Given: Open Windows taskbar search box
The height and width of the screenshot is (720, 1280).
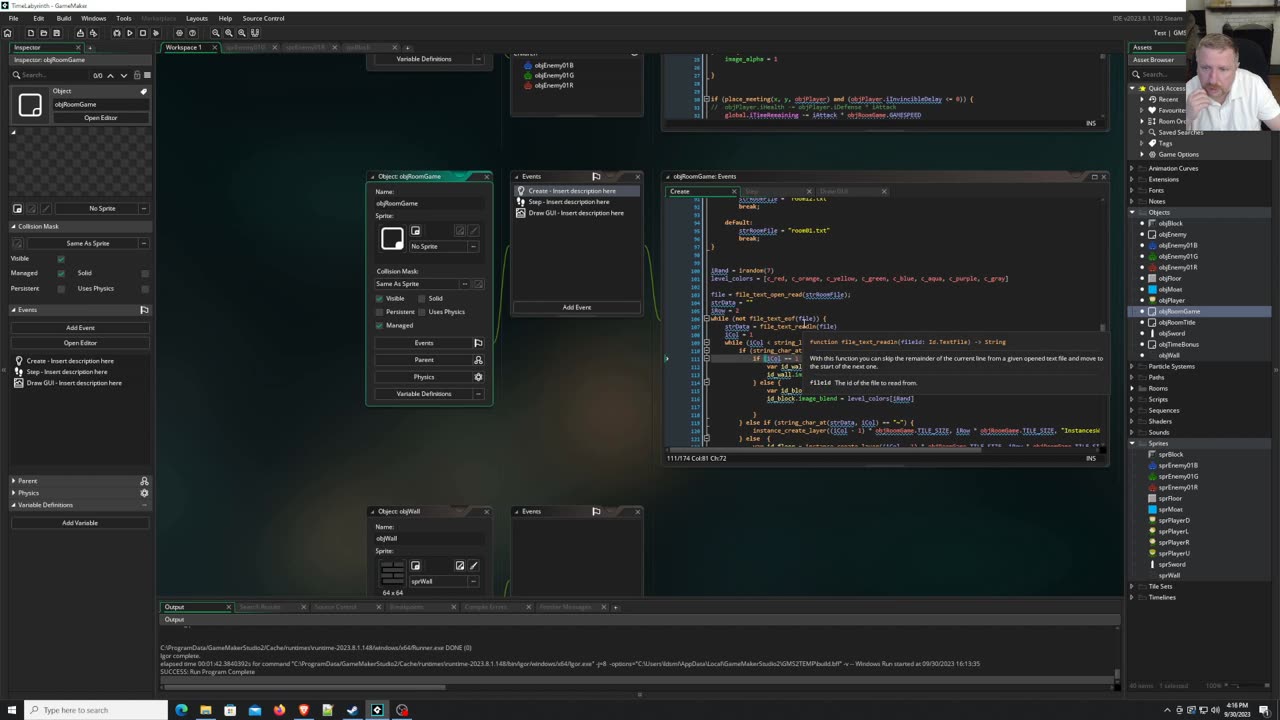Looking at the screenshot, I should click(x=98, y=710).
